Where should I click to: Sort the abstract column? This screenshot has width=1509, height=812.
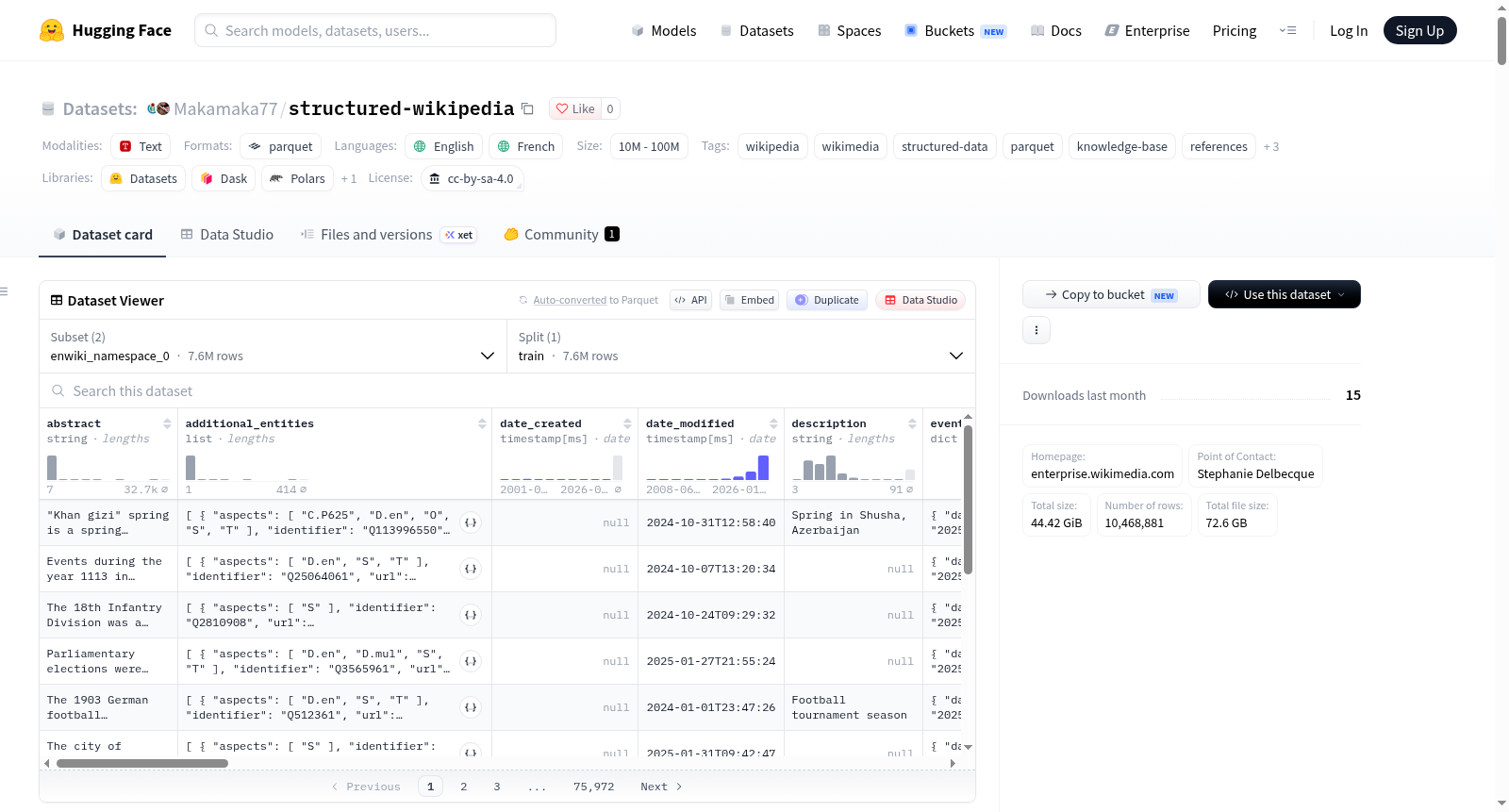pyautogui.click(x=167, y=423)
